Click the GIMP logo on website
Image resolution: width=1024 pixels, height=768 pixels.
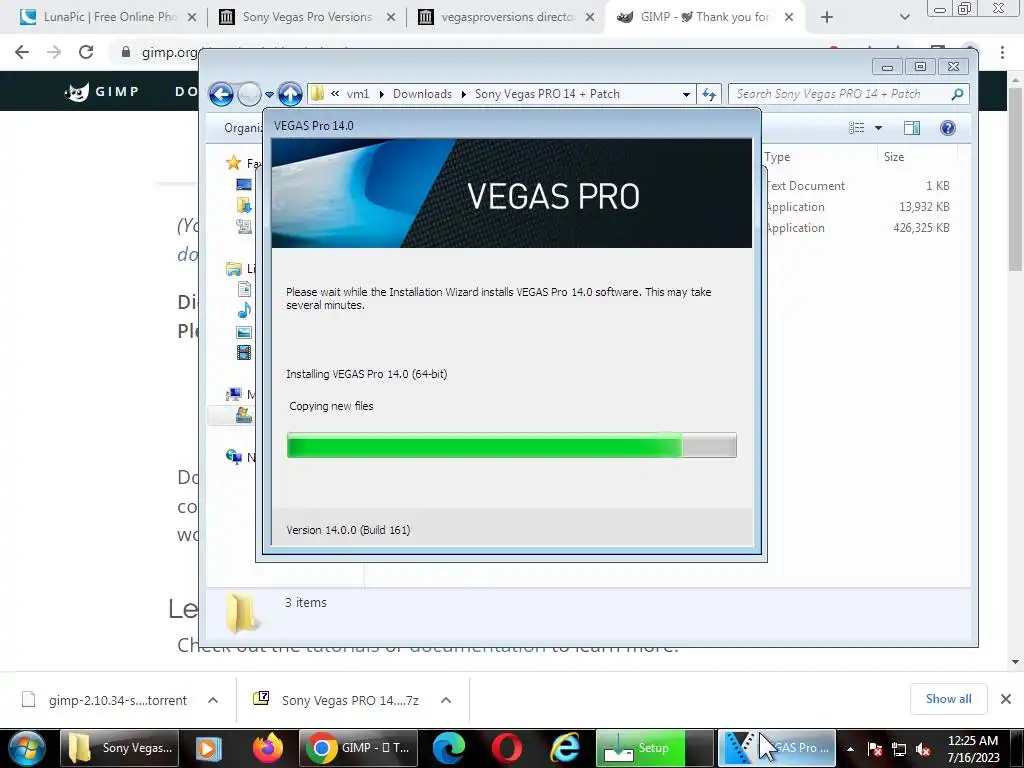(102, 91)
